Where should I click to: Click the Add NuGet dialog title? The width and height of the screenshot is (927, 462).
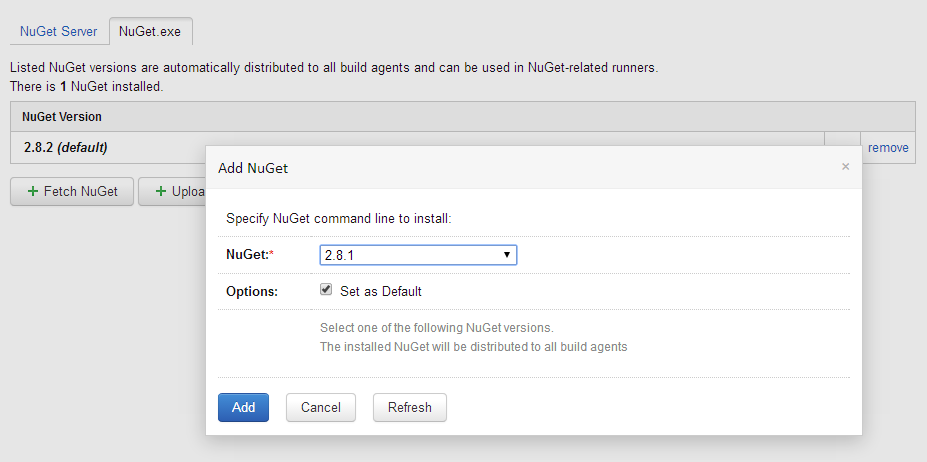point(253,168)
